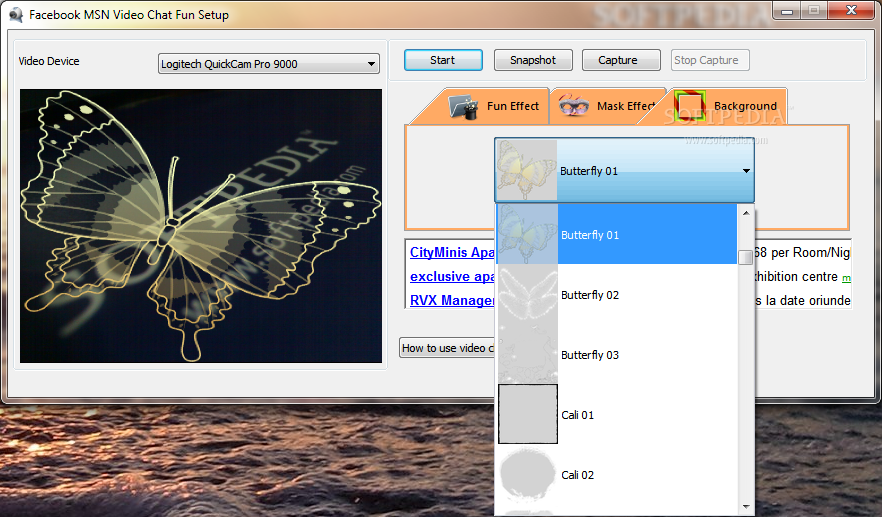Click the list scrollbar down arrow
882x517 pixels.
pos(746,507)
